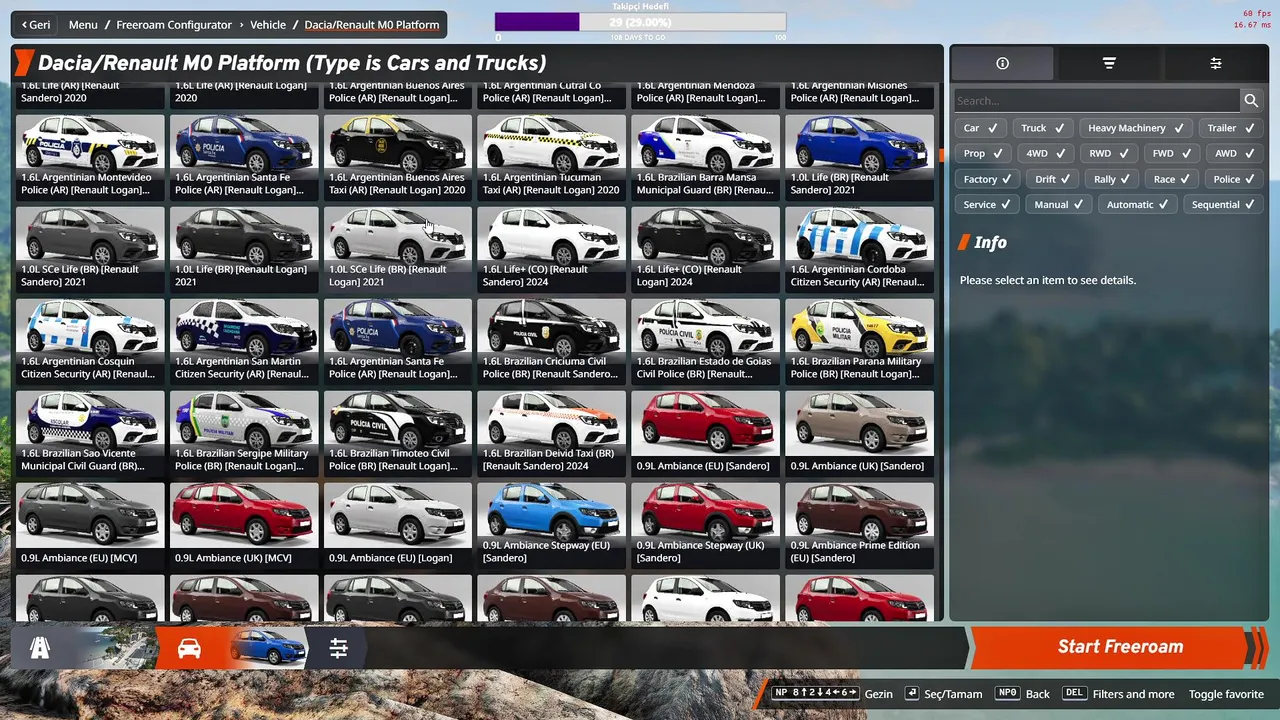Open the filter tab icon
Screen dimensions: 1280x720
pos(1109,63)
